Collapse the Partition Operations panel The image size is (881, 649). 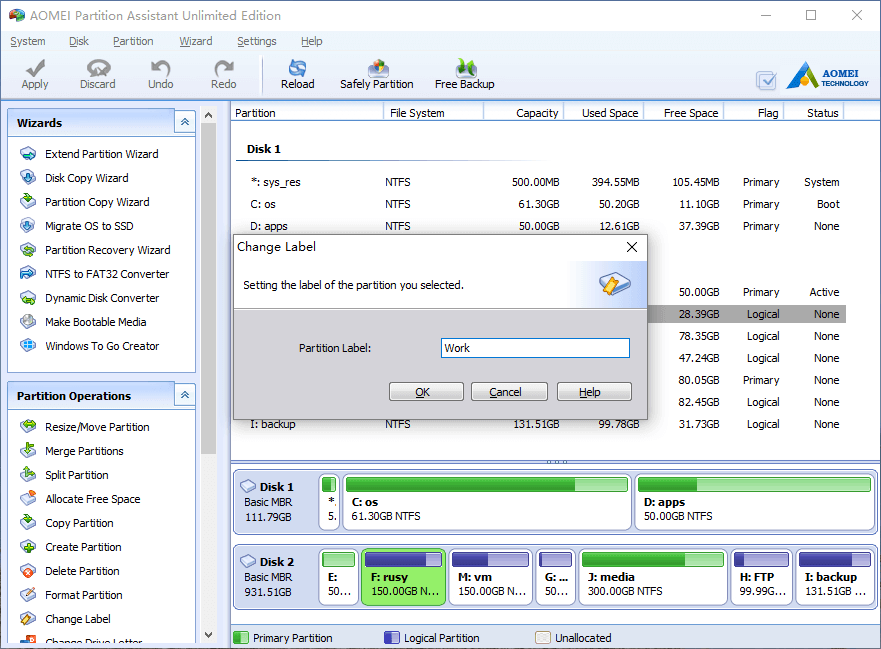pyautogui.click(x=185, y=395)
